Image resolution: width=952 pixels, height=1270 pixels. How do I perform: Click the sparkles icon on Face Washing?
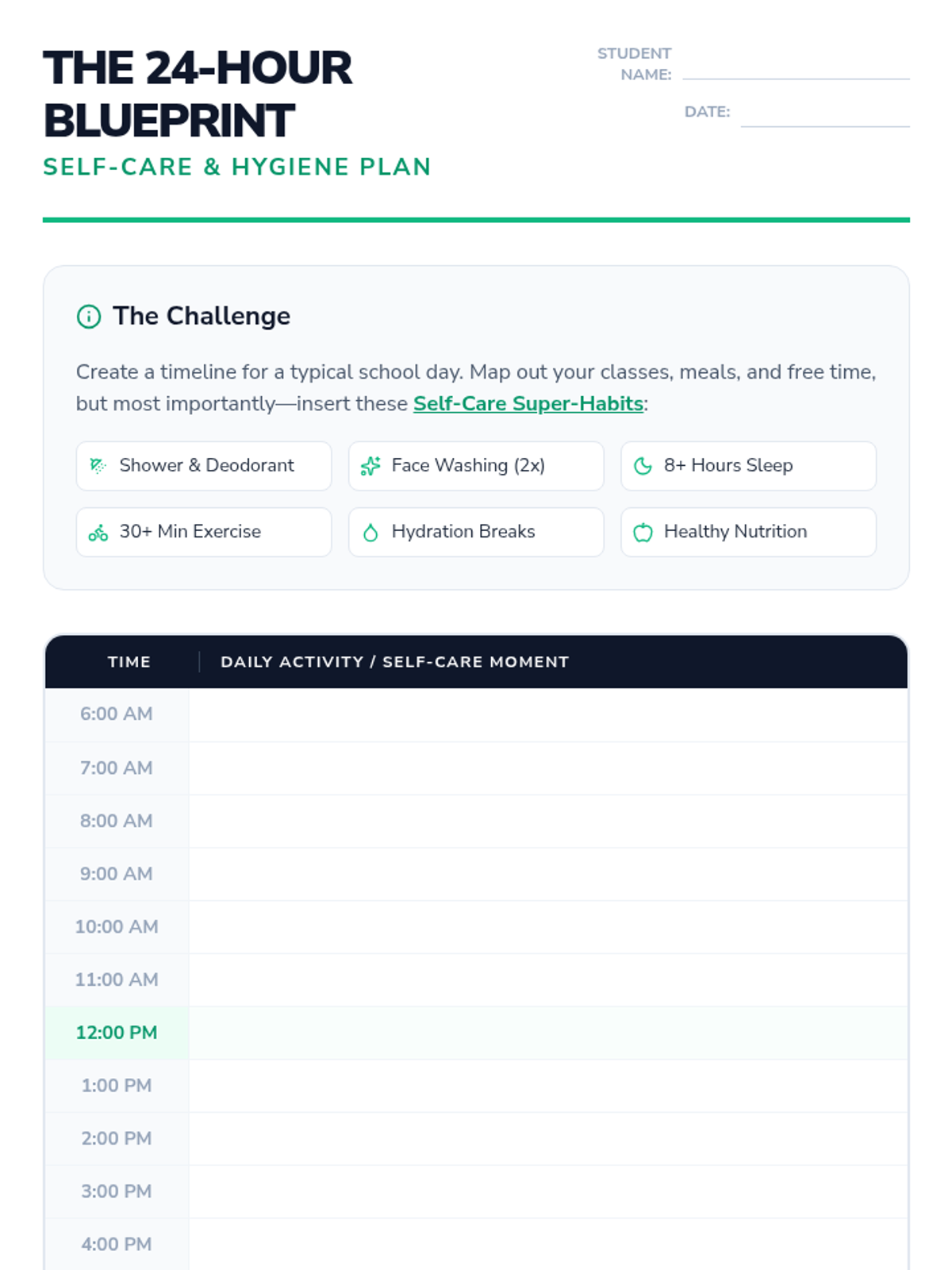click(x=370, y=466)
